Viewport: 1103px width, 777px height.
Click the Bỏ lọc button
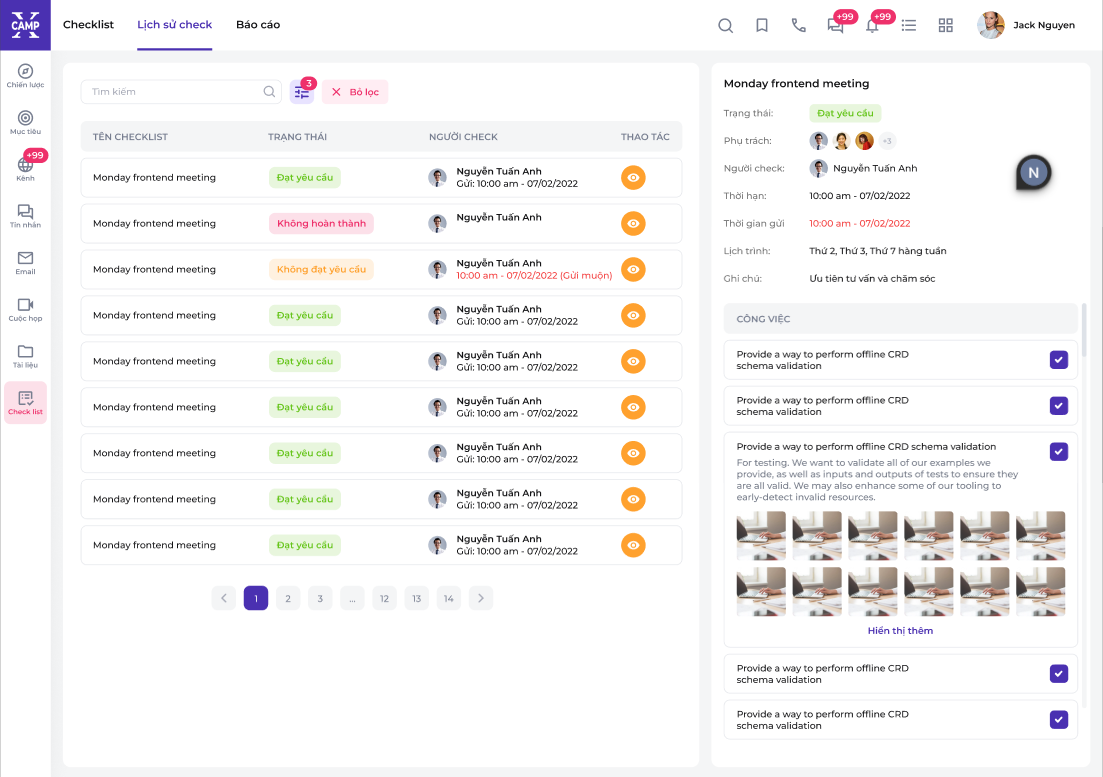coord(355,92)
